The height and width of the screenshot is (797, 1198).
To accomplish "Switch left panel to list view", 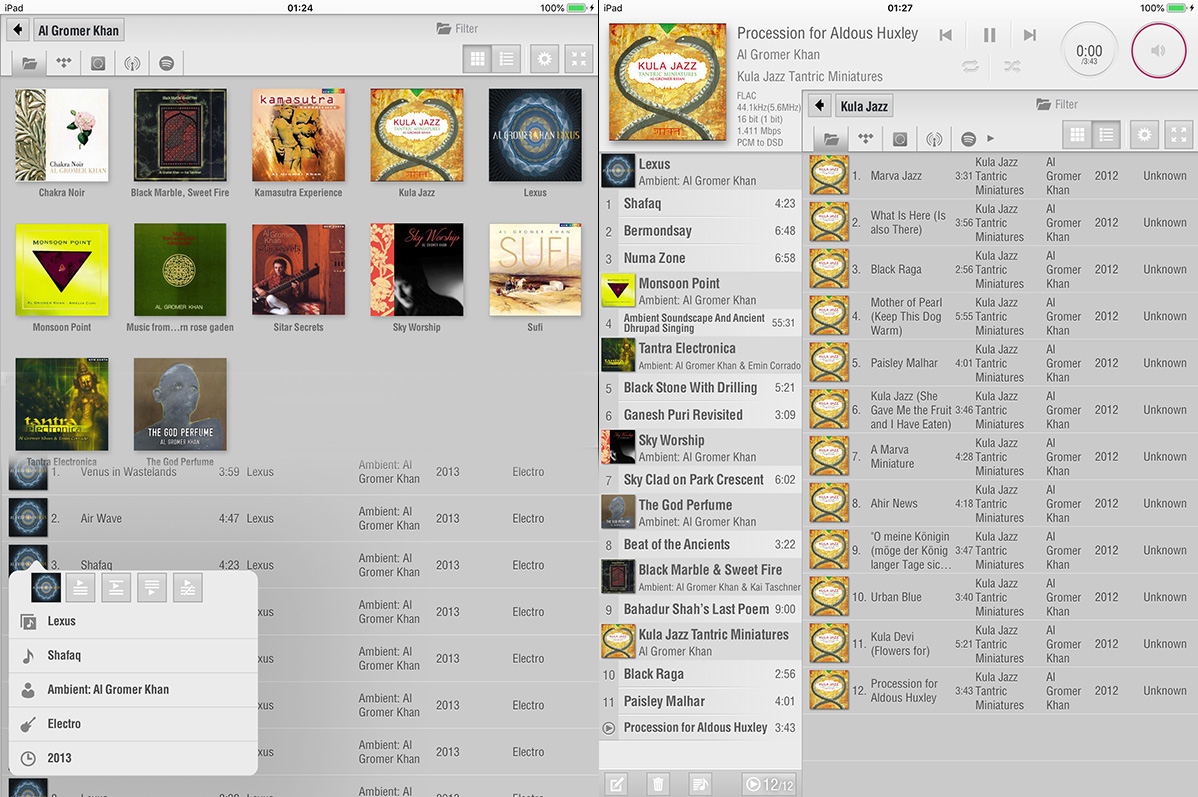I will click(x=507, y=59).
